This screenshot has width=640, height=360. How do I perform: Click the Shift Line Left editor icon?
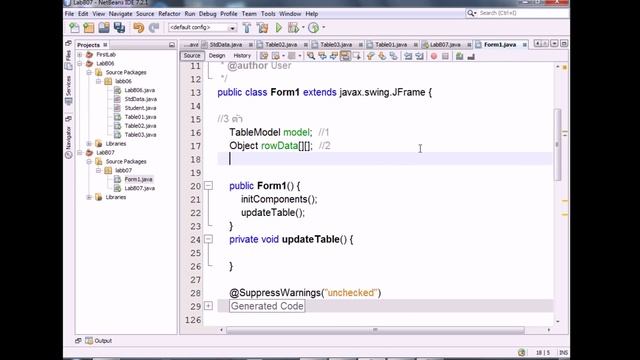[408, 56]
